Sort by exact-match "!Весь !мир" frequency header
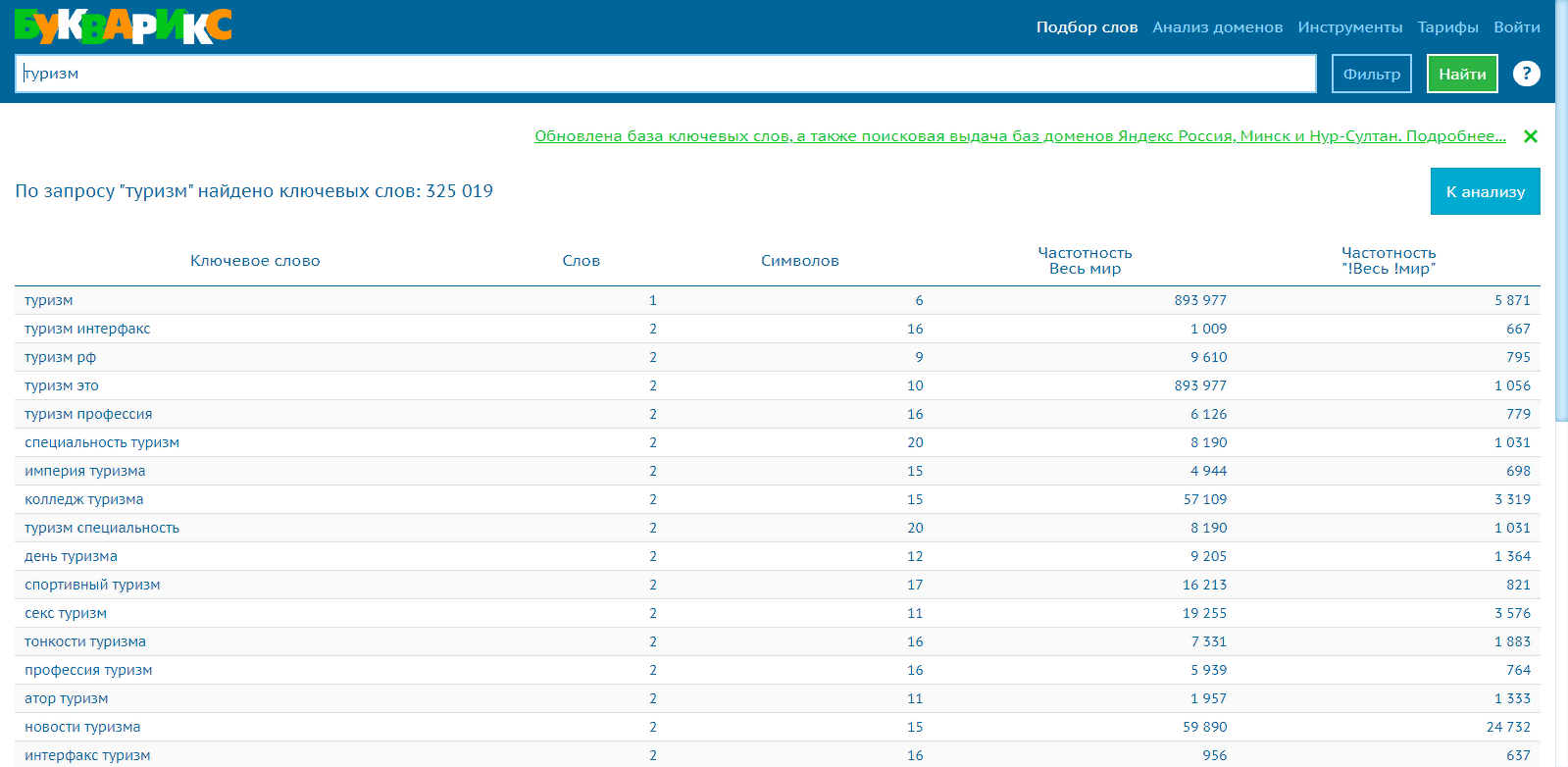The width and height of the screenshot is (1568, 767). (x=1389, y=261)
